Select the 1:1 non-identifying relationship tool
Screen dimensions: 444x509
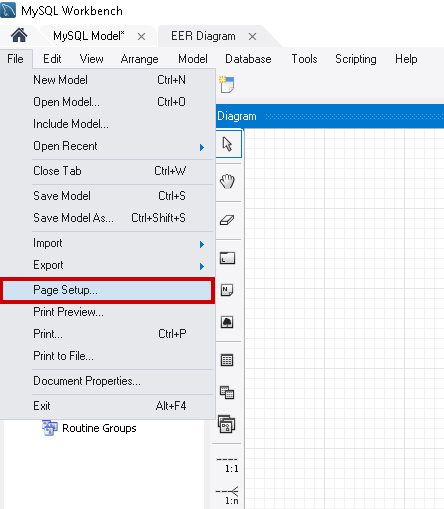pos(227,465)
